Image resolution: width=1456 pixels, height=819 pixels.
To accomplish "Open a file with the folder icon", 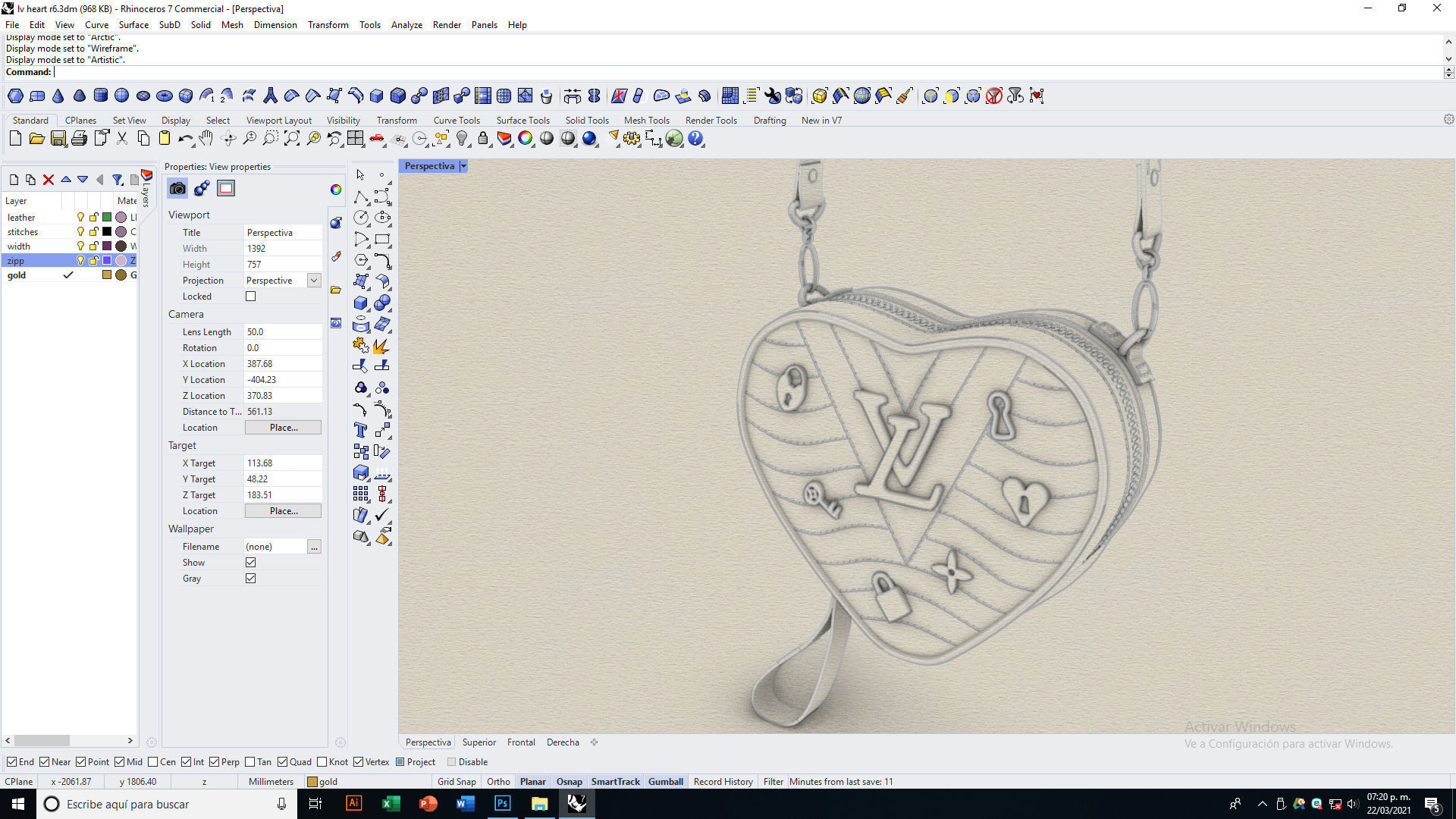I will (36, 139).
